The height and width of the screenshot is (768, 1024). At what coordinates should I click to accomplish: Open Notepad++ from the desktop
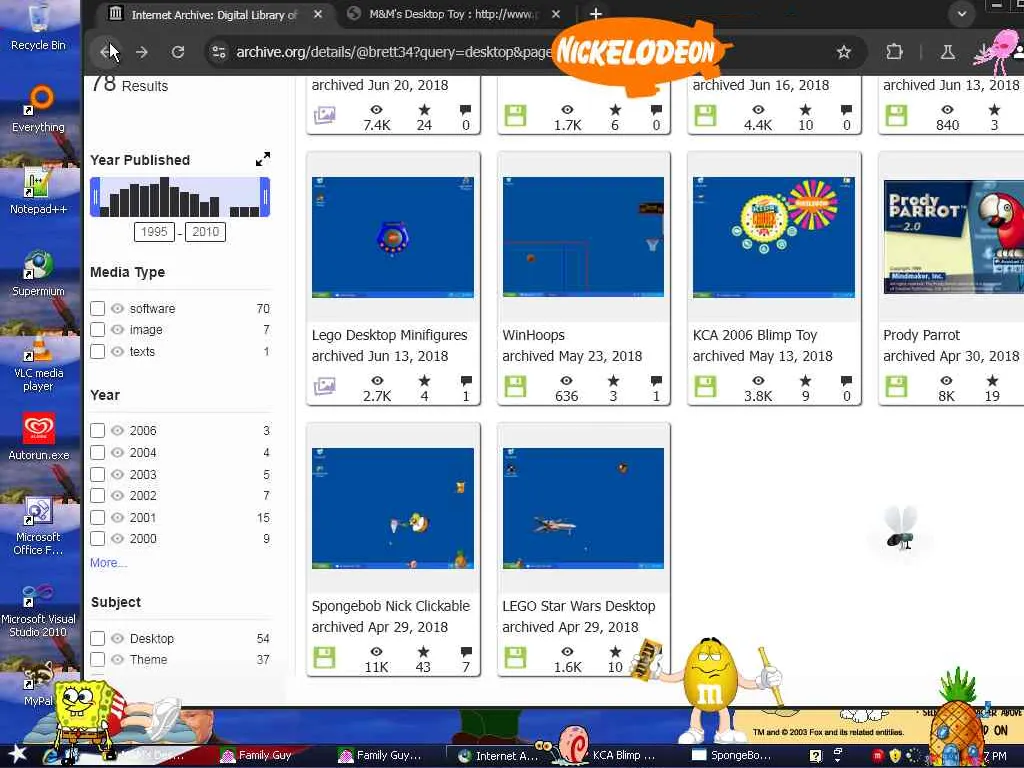[38, 191]
